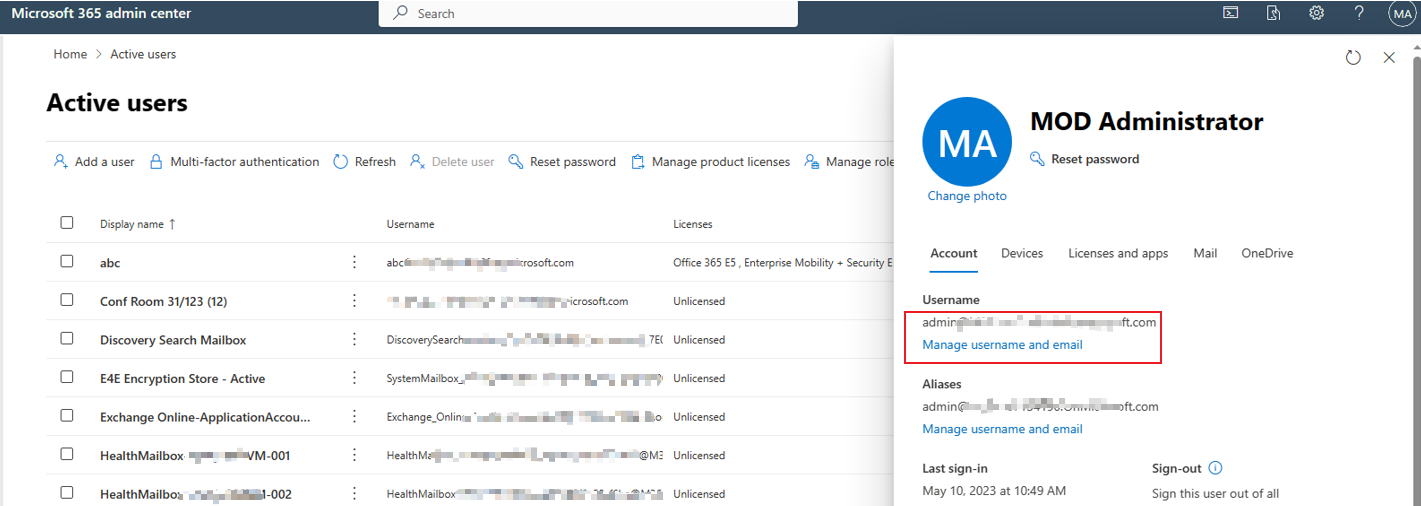Switch to the Devices tab

tap(1022, 254)
